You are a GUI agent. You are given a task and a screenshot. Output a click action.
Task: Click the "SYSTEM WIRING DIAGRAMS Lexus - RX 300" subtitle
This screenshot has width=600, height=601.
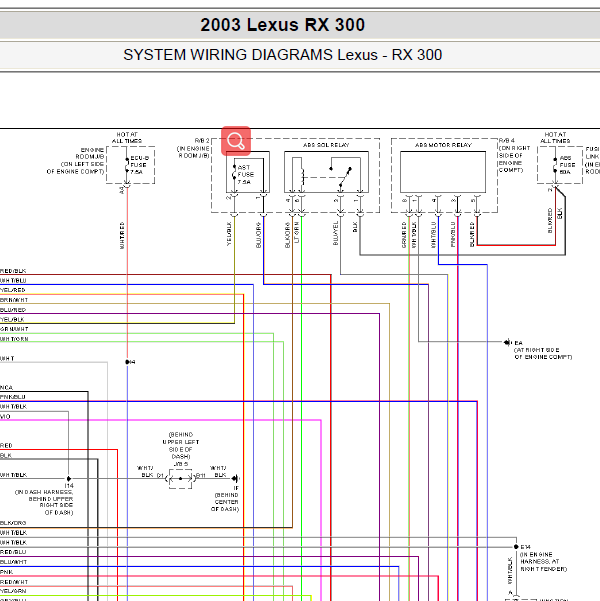tap(283, 55)
